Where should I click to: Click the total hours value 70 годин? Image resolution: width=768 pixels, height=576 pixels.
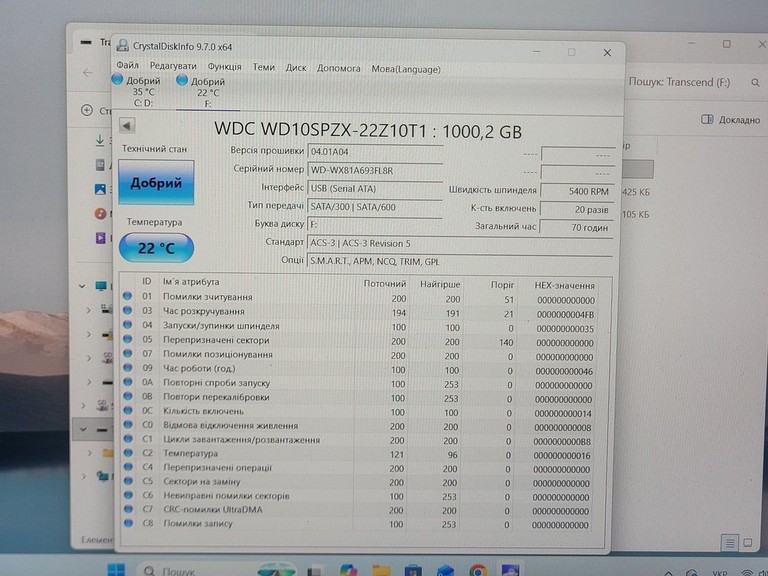tap(576, 228)
